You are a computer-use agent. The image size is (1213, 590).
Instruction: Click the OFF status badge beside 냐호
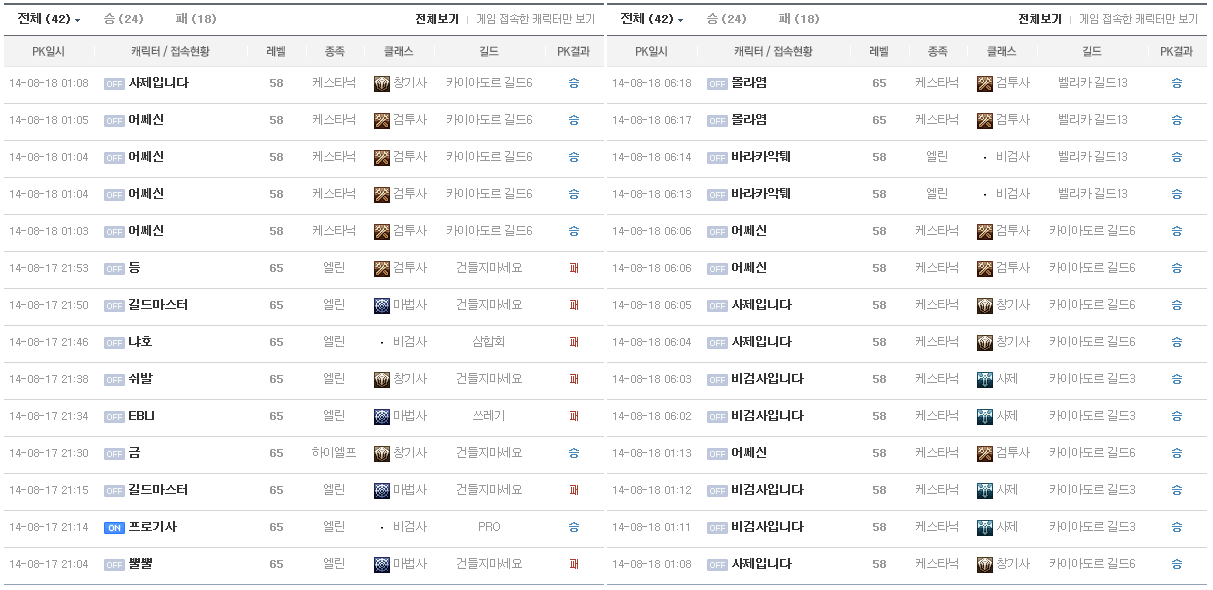coord(114,343)
